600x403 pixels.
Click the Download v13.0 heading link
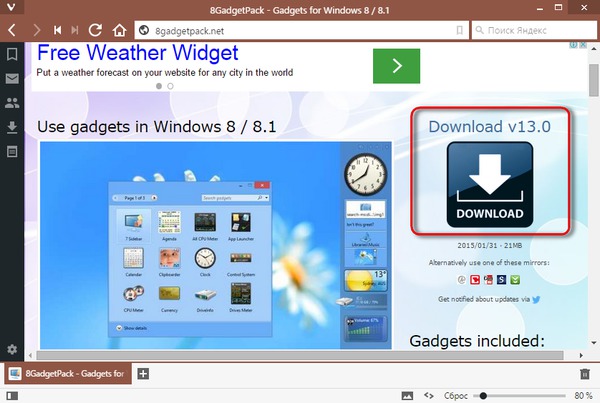[489, 127]
